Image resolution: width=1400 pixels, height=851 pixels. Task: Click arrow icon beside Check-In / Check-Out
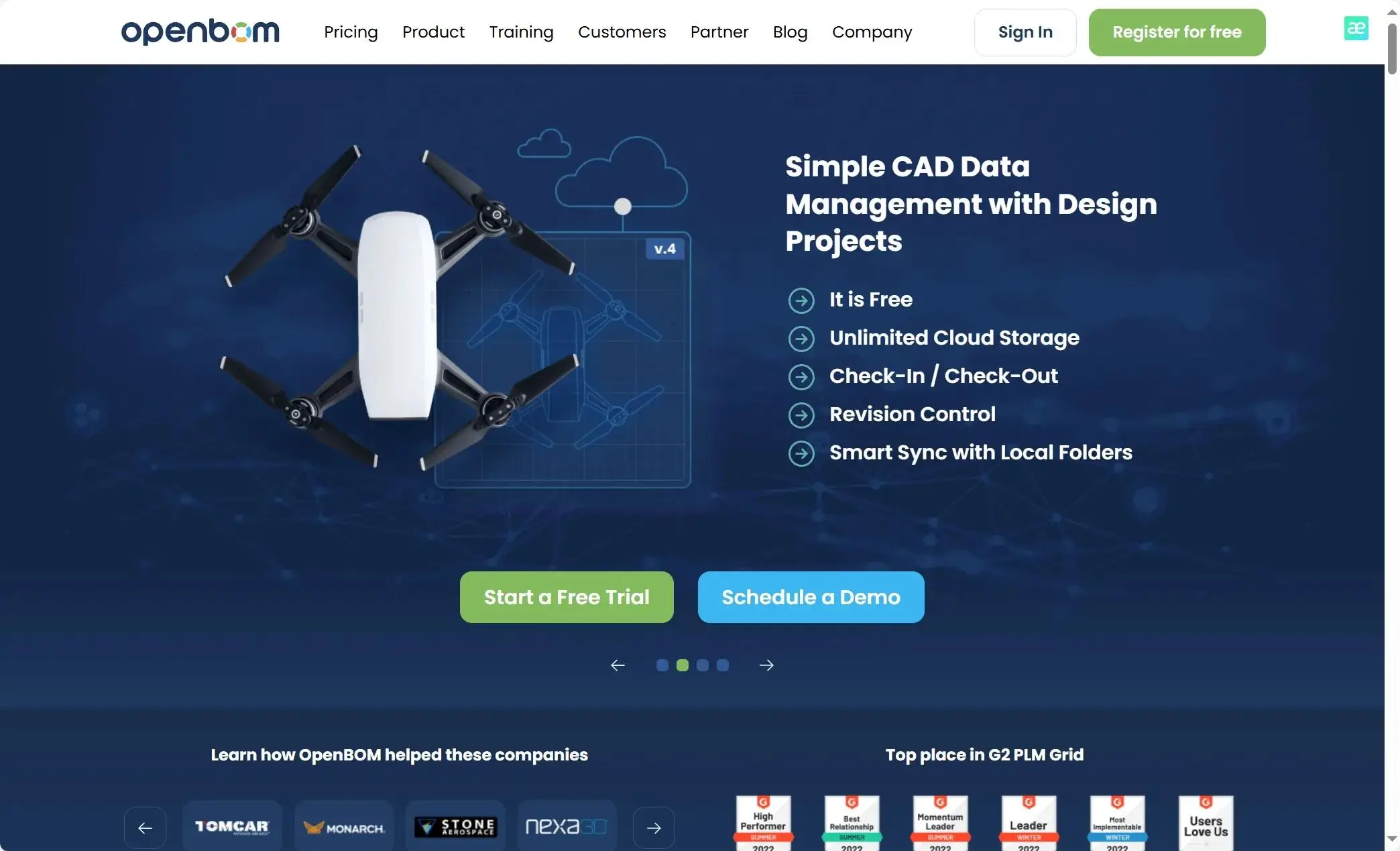point(801,377)
